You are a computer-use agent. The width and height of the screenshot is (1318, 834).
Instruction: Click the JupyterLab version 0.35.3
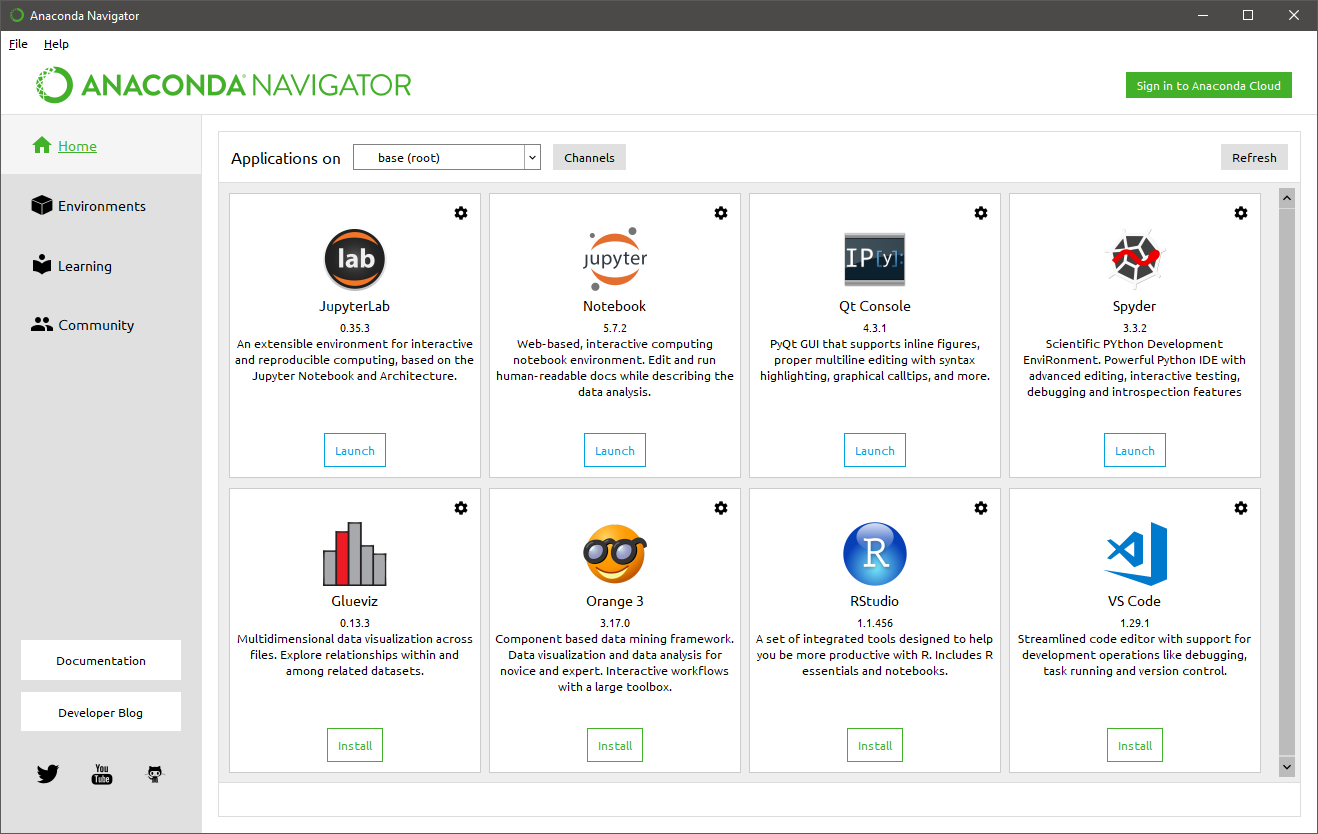pyautogui.click(x=355, y=327)
